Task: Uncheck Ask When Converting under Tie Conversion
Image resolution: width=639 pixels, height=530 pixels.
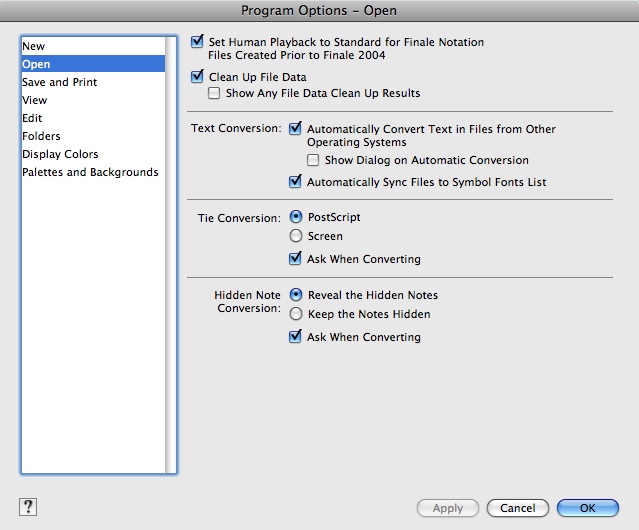Action: (295, 258)
